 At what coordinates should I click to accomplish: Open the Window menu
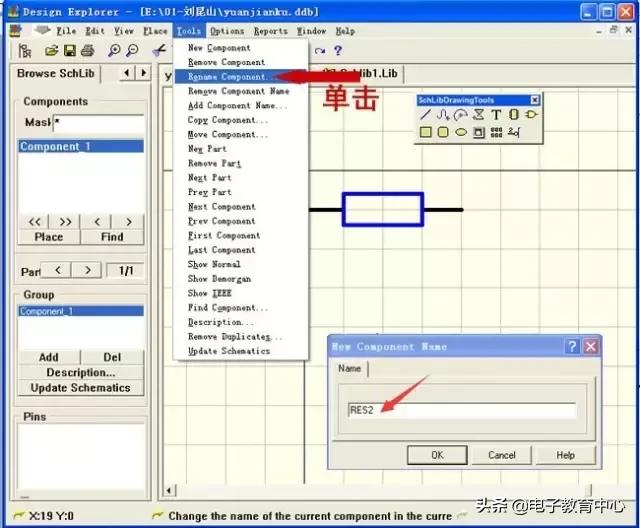[311, 31]
